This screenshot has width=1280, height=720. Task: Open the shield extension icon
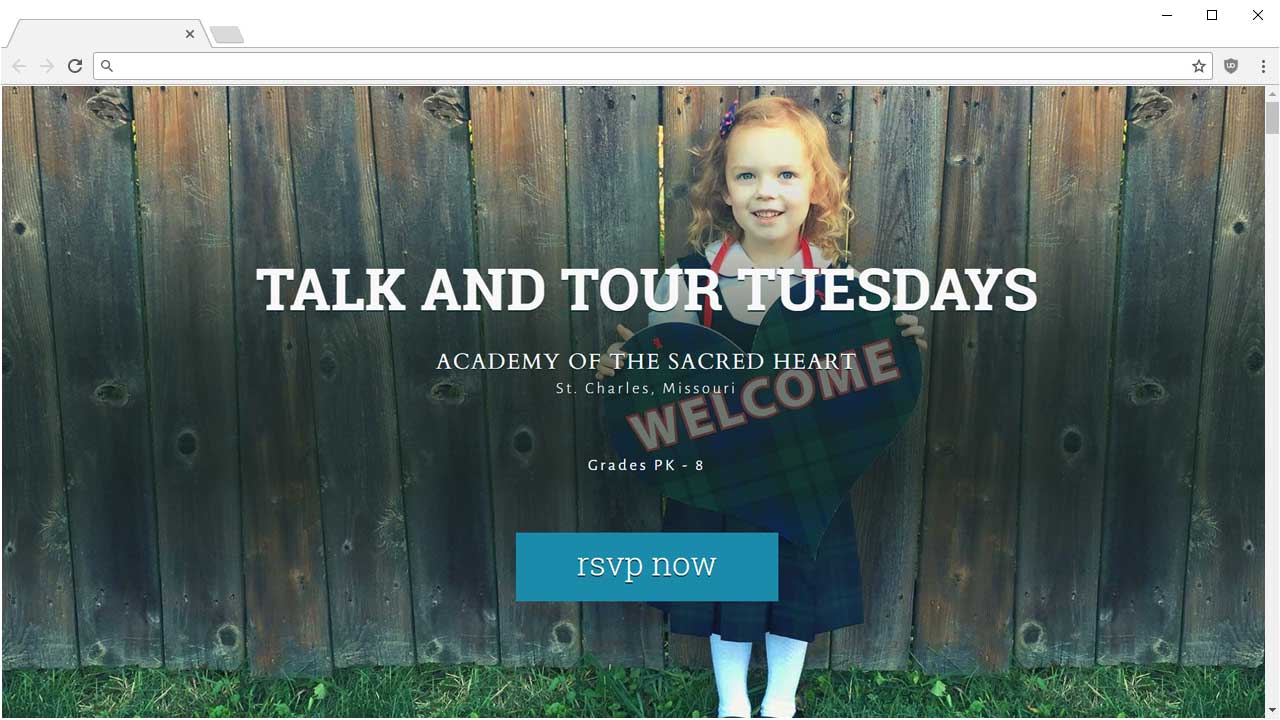pyautogui.click(x=1231, y=66)
